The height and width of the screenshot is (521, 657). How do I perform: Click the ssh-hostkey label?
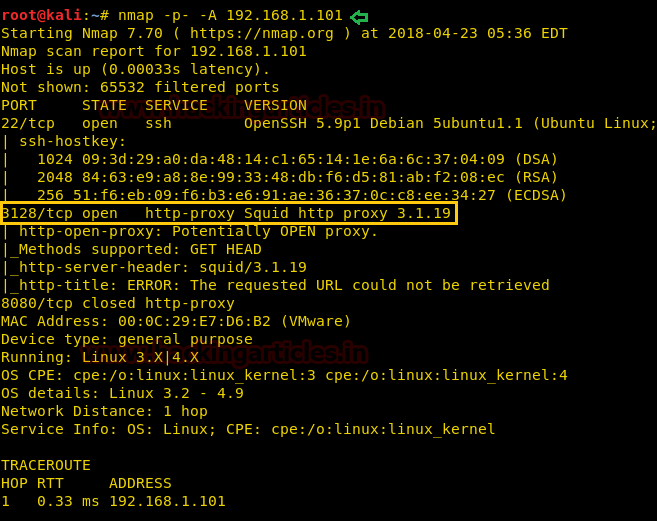72,141
